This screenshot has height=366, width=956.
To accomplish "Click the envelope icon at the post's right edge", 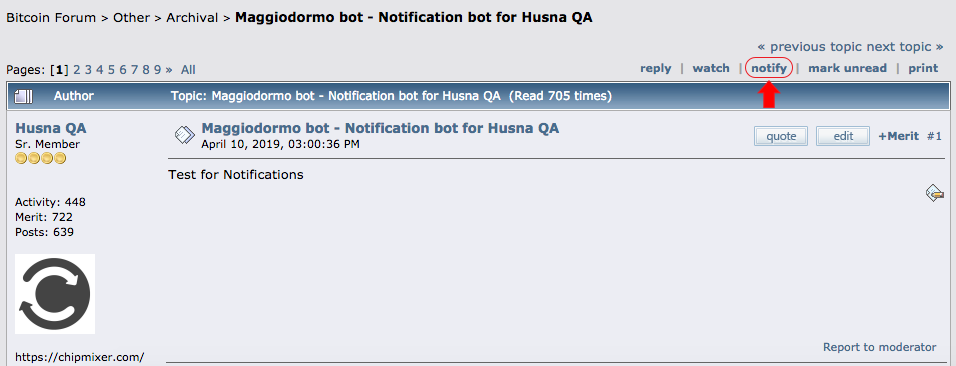I will (935, 193).
